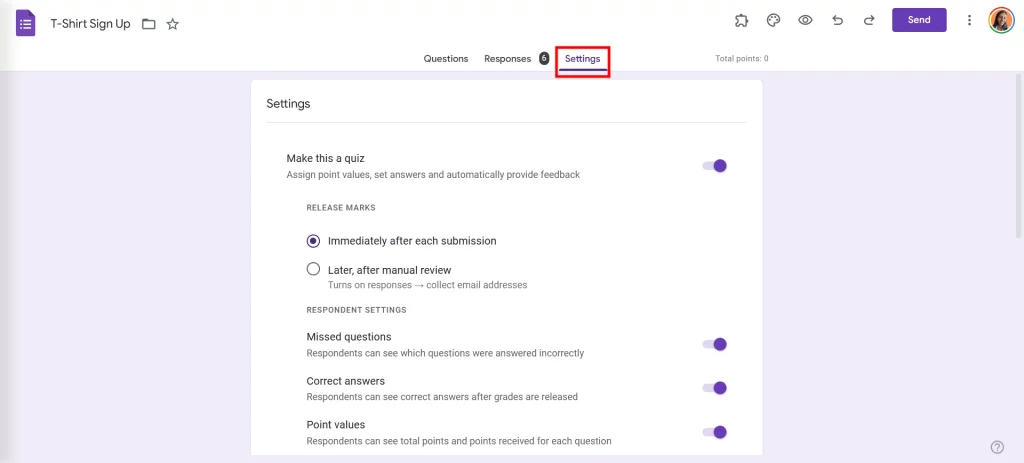Switch to the Responses tab
1024x463 pixels.
(507, 59)
